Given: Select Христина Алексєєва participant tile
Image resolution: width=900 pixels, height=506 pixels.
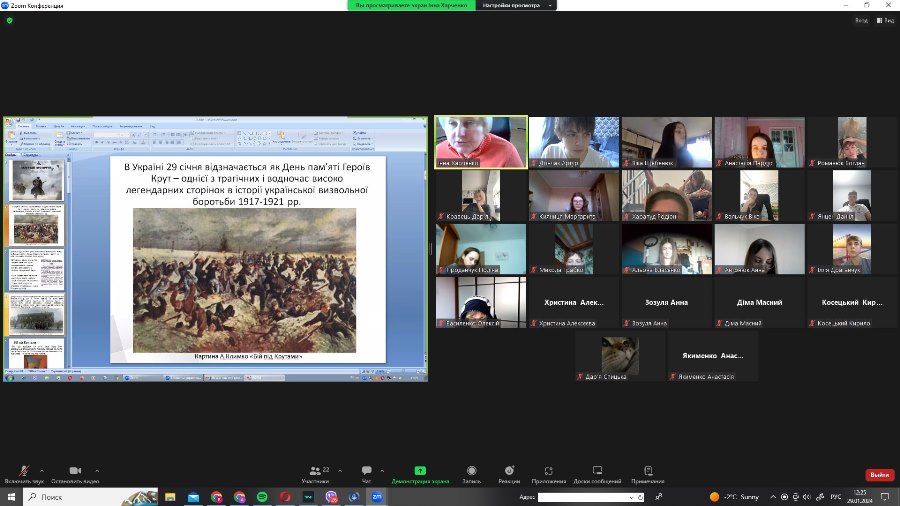Looking at the screenshot, I should tap(574, 302).
